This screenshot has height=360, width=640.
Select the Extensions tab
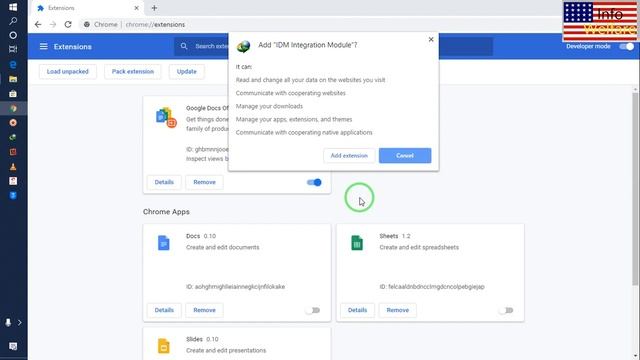(87, 8)
